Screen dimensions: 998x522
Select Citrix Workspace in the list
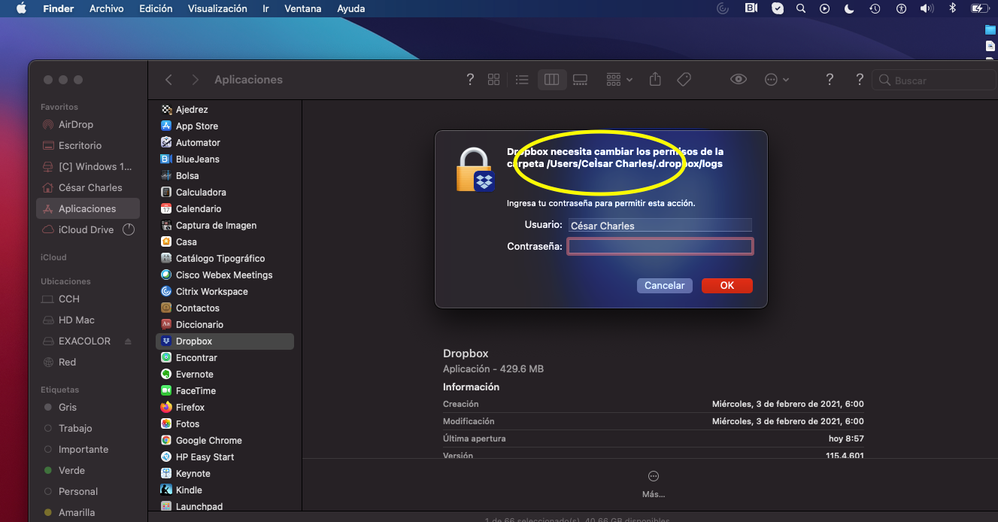pyautogui.click(x=225, y=292)
